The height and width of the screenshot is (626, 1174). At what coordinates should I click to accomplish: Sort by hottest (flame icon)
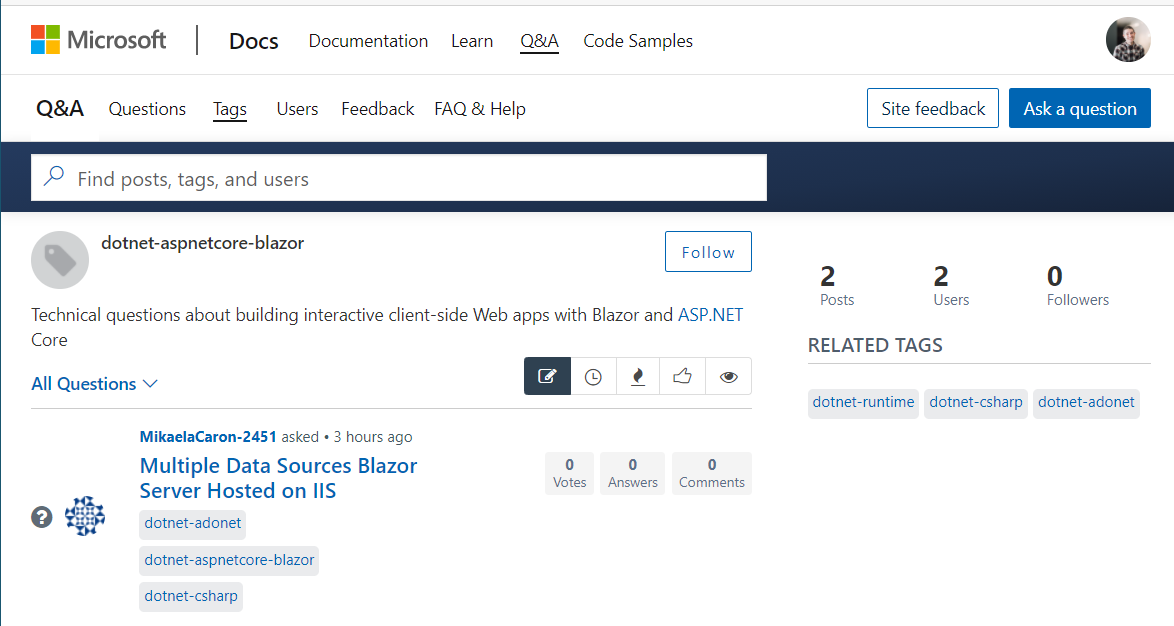pos(638,376)
